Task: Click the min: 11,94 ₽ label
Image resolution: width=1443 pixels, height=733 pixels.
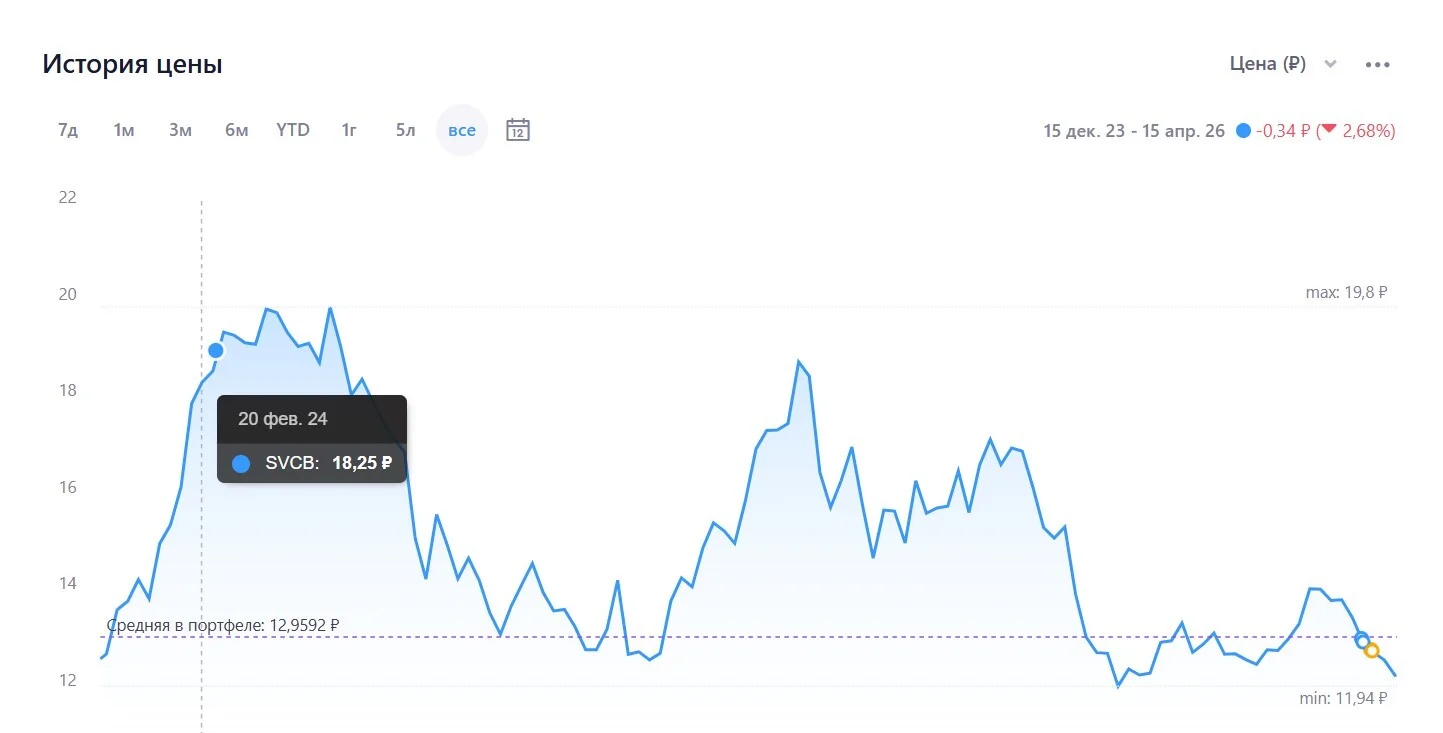Action: (x=1343, y=699)
